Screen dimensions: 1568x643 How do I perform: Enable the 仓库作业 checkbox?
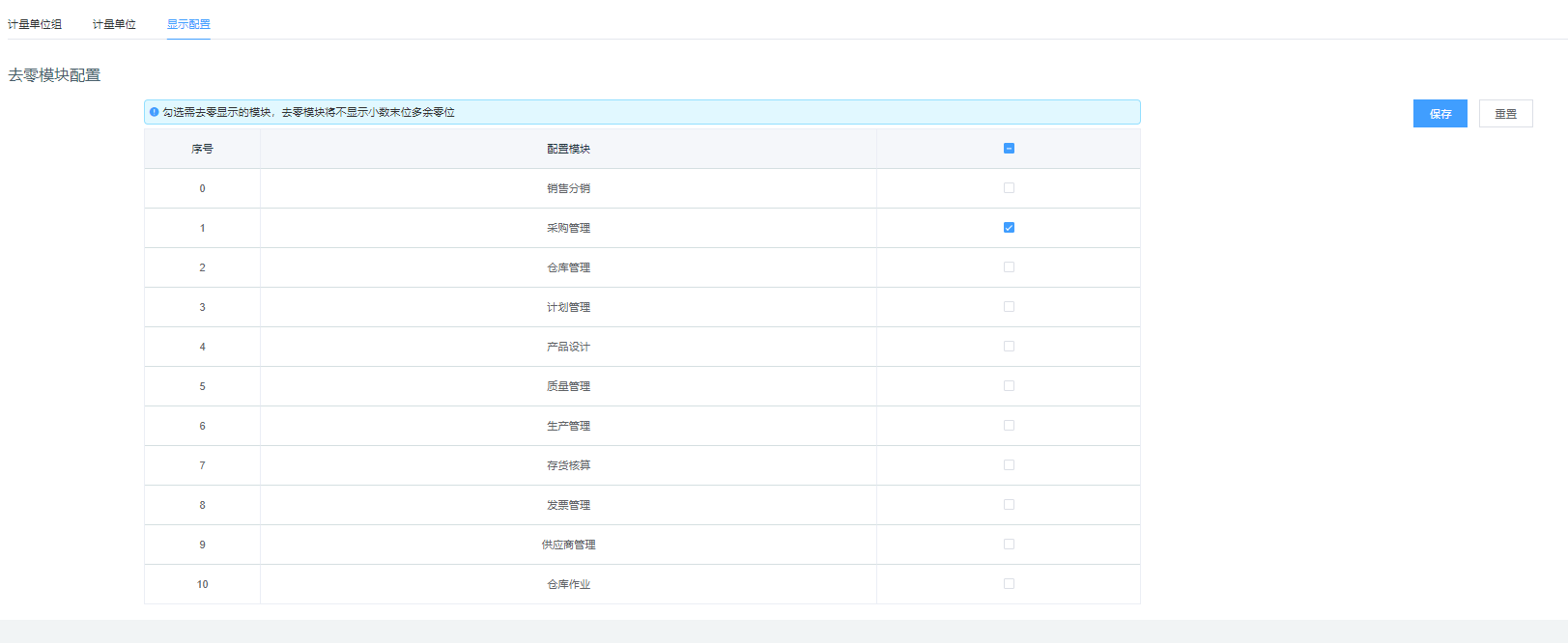click(1009, 584)
